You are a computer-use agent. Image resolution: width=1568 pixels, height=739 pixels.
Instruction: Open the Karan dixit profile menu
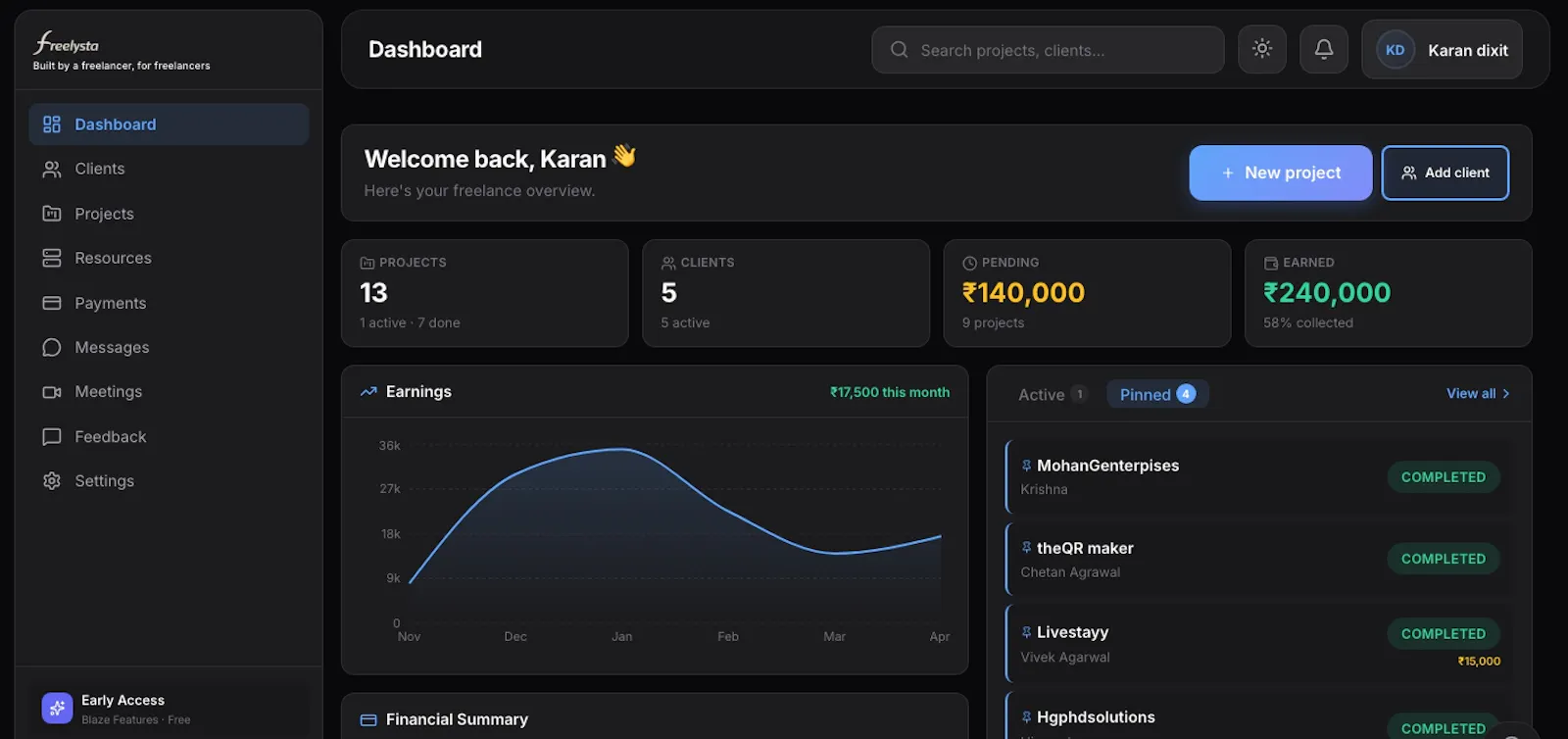pyautogui.click(x=1442, y=49)
